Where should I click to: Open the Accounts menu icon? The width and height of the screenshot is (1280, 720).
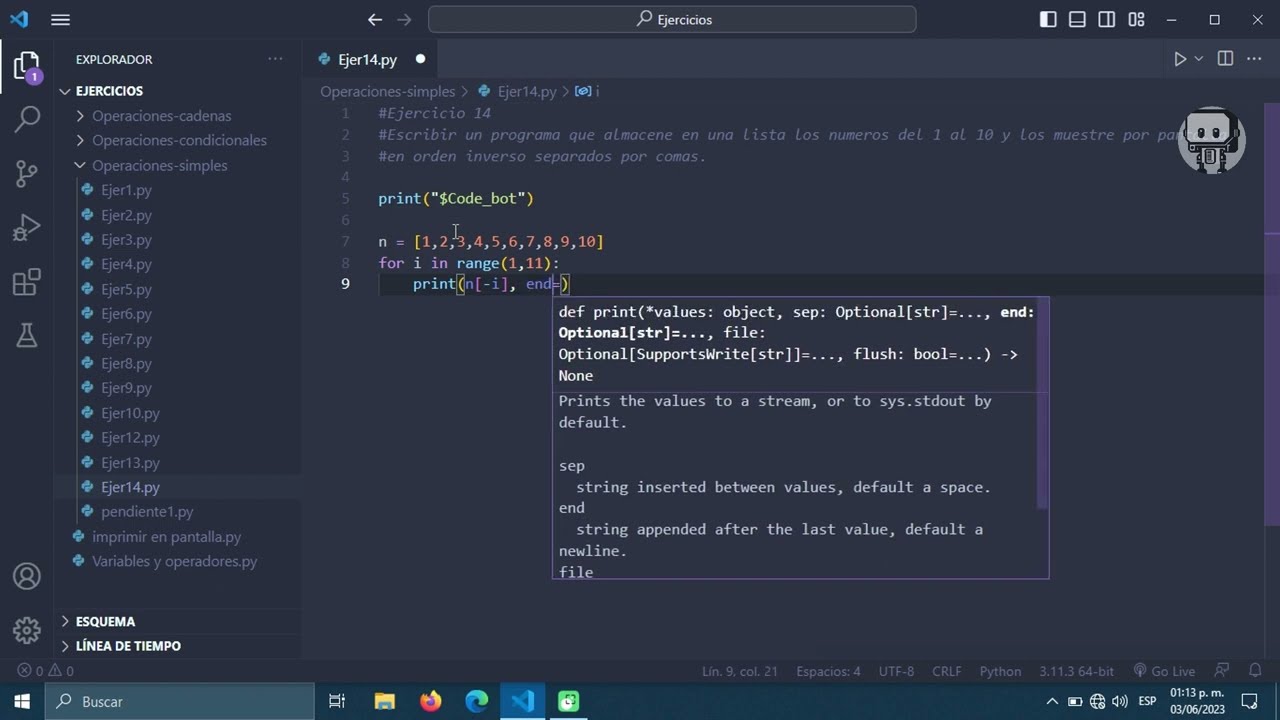tap(27, 577)
